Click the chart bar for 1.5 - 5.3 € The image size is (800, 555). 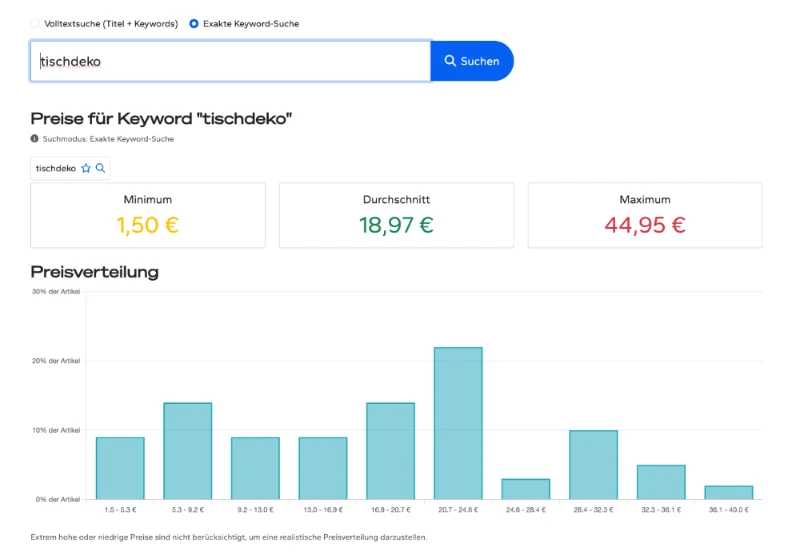[x=120, y=468]
